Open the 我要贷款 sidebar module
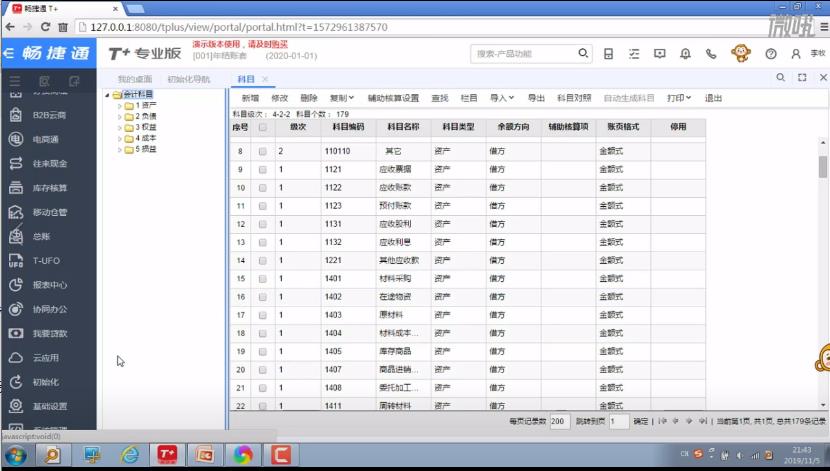The width and height of the screenshot is (830, 471). tap(48, 333)
